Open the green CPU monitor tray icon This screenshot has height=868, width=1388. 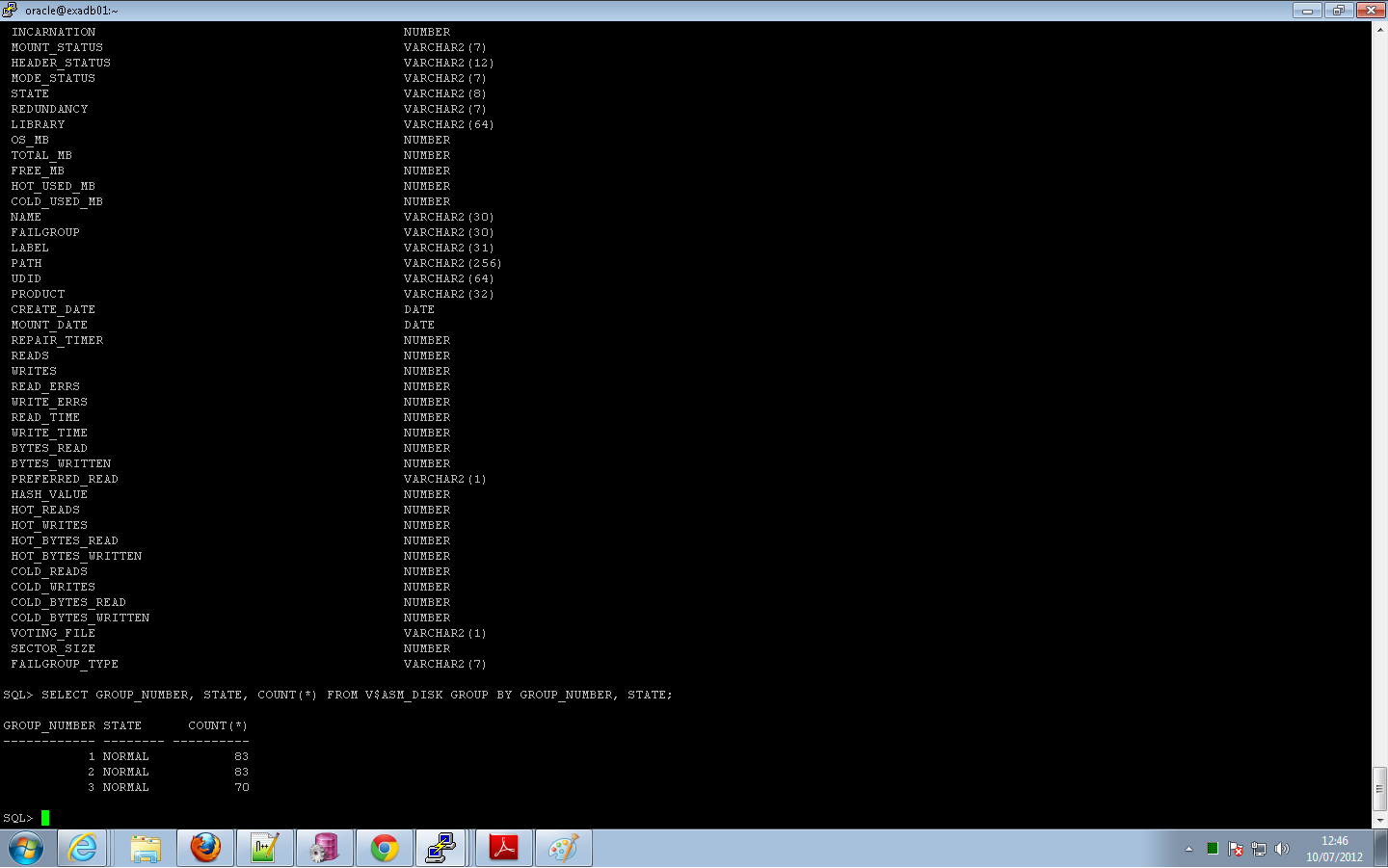pos(1212,849)
